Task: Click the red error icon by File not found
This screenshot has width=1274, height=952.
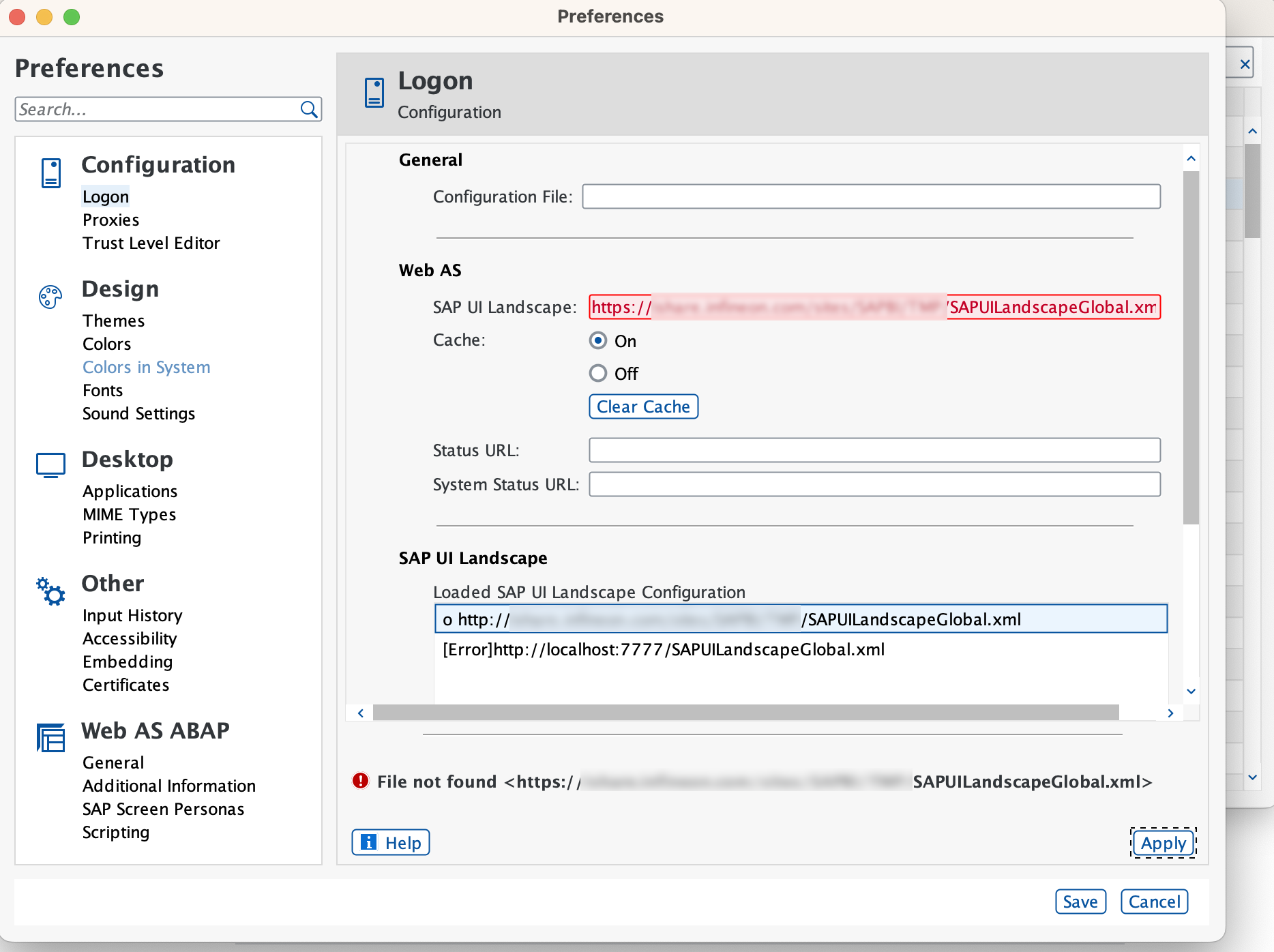Action: click(360, 781)
